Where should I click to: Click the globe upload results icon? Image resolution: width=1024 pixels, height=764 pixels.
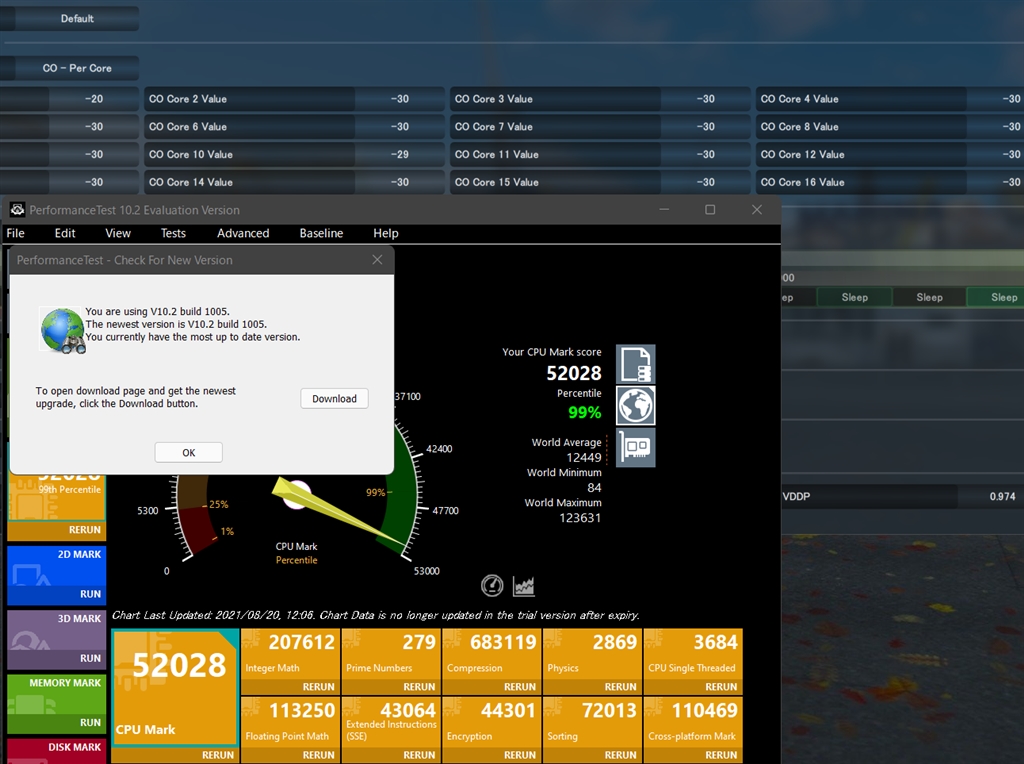pos(635,406)
